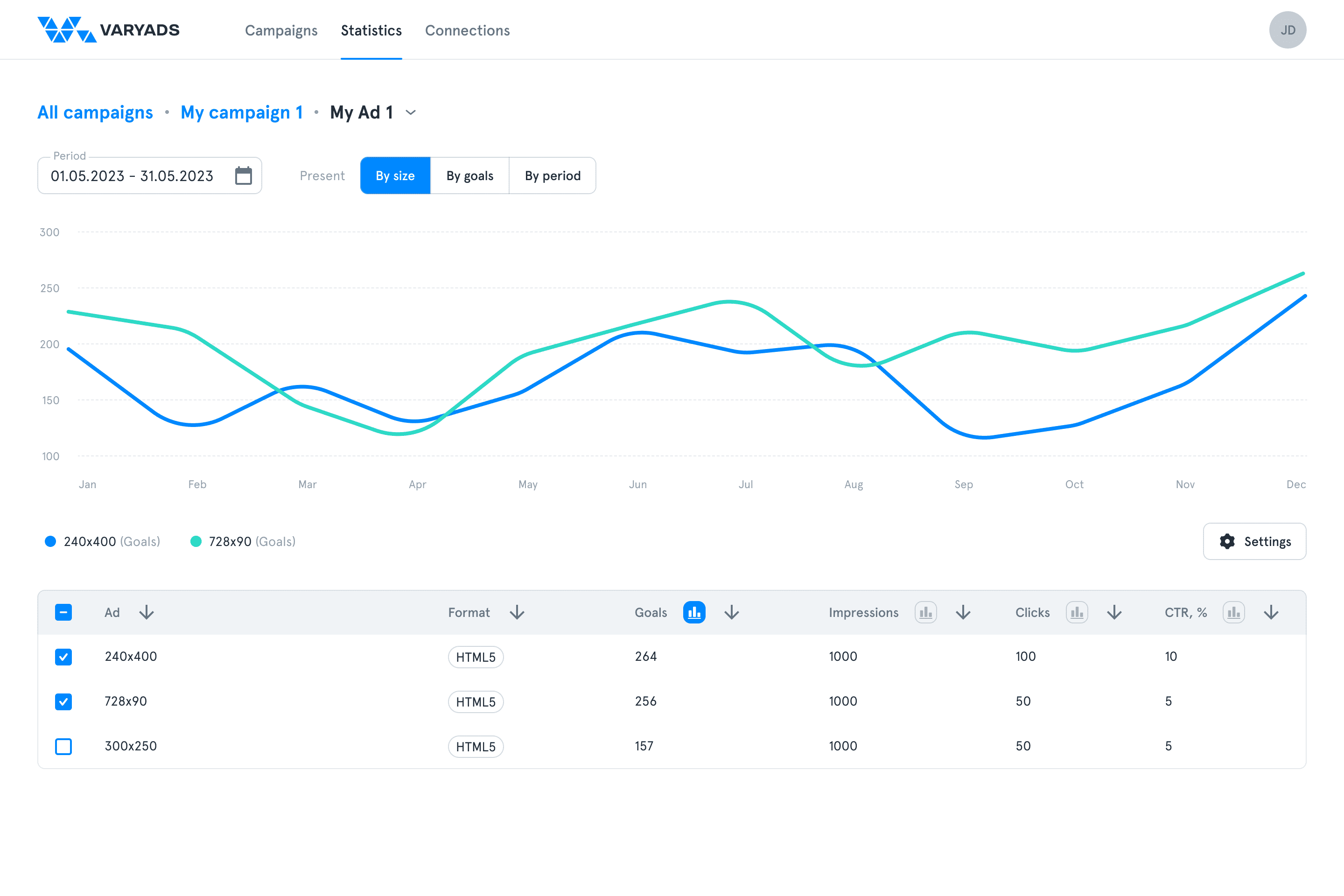Open the calendar date picker icon
The width and height of the screenshot is (1344, 896).
[244, 175]
